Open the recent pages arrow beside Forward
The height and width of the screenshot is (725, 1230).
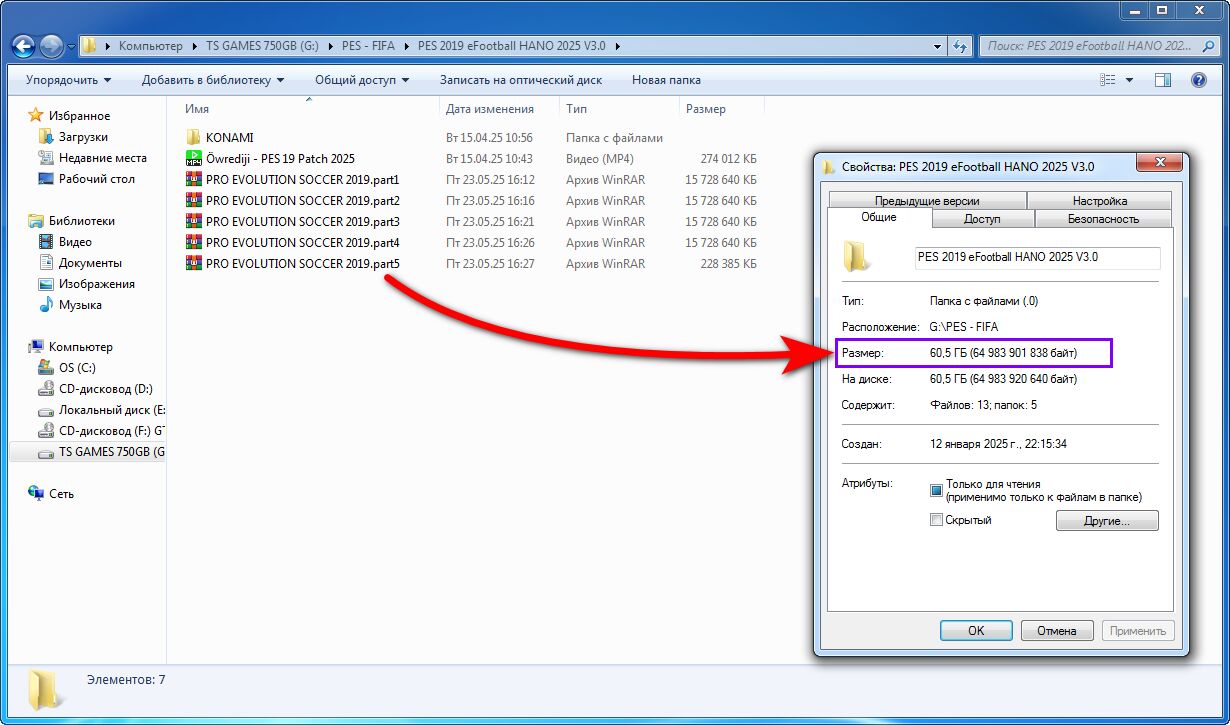tap(73, 46)
